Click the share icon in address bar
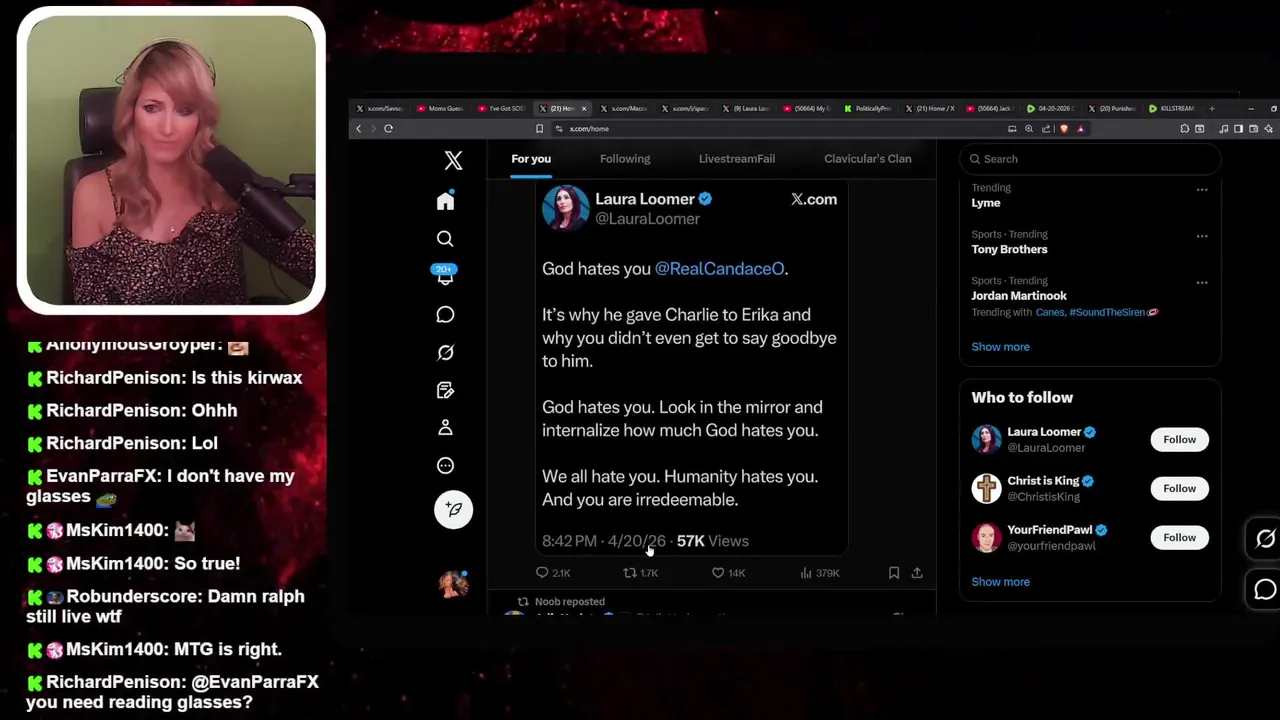The height and width of the screenshot is (720, 1280). (x=1046, y=129)
